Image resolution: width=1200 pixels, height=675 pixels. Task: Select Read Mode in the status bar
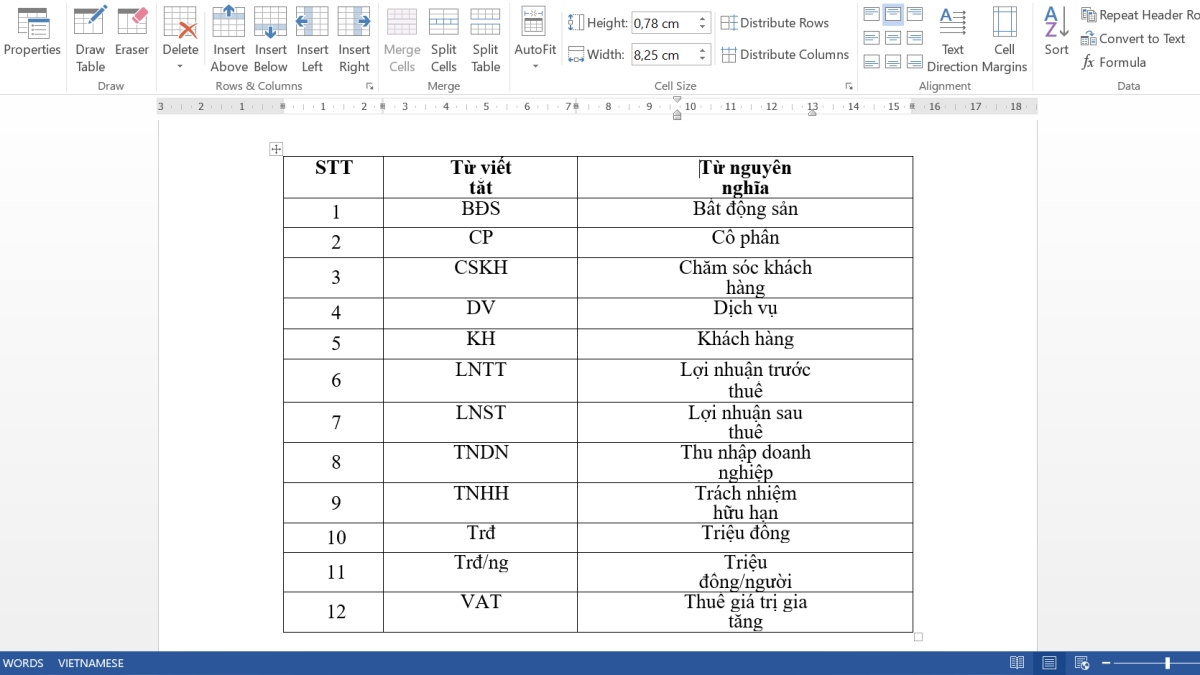(1017, 662)
